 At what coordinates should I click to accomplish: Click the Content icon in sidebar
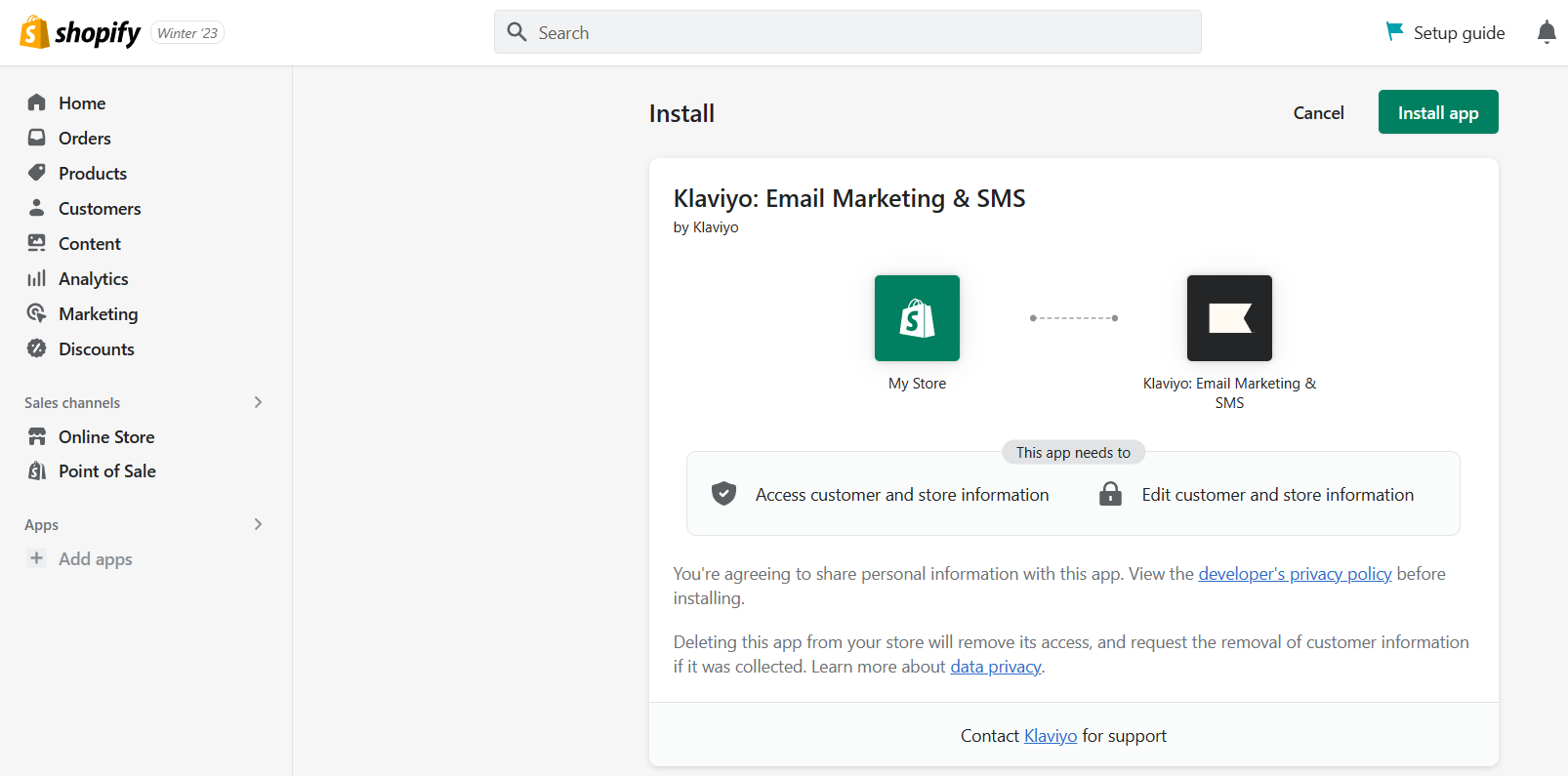[37, 243]
